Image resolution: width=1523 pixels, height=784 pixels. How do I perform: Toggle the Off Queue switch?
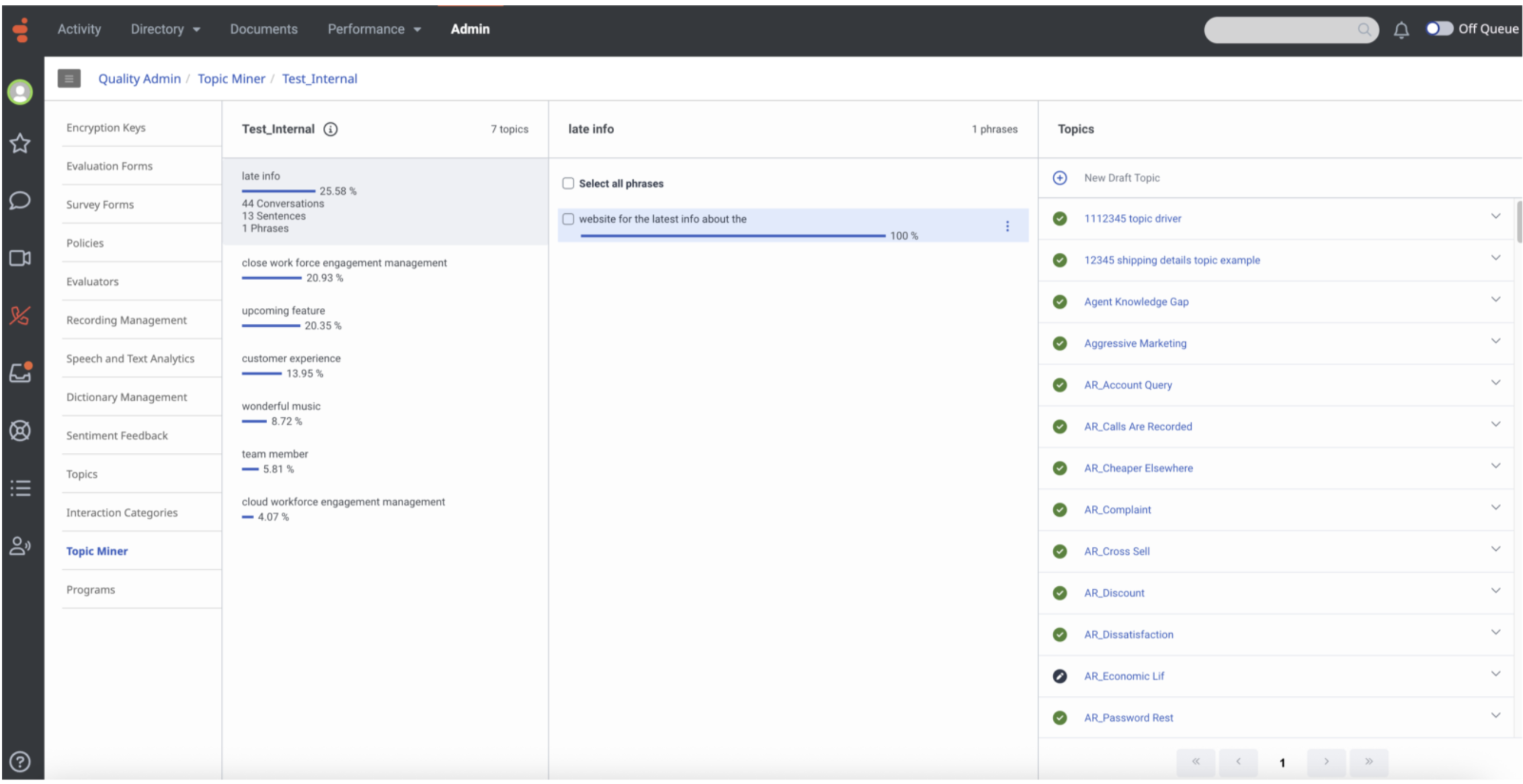click(1439, 28)
